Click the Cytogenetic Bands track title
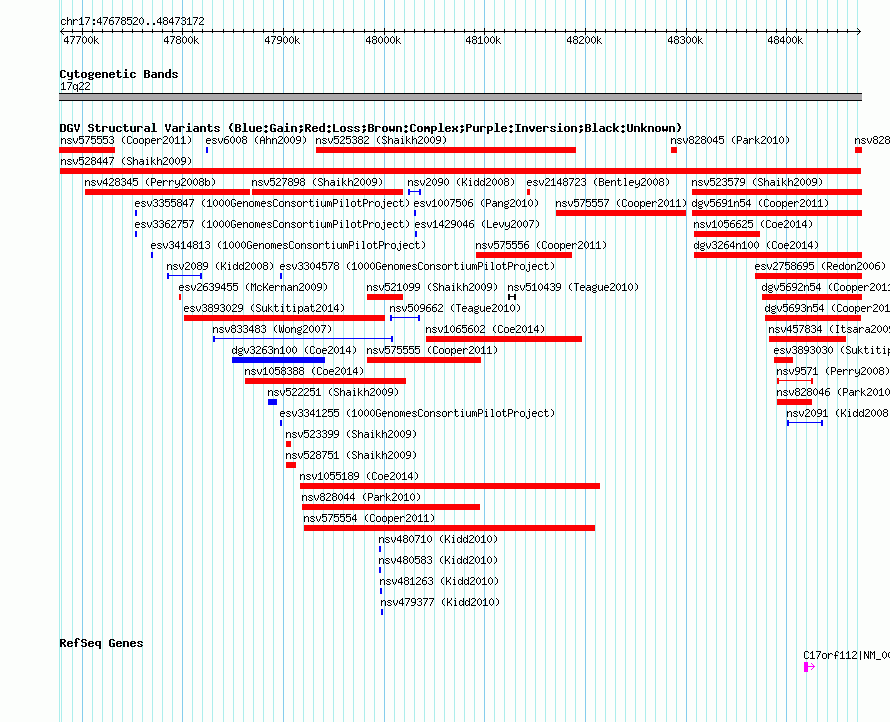890x722 pixels. [x=119, y=74]
